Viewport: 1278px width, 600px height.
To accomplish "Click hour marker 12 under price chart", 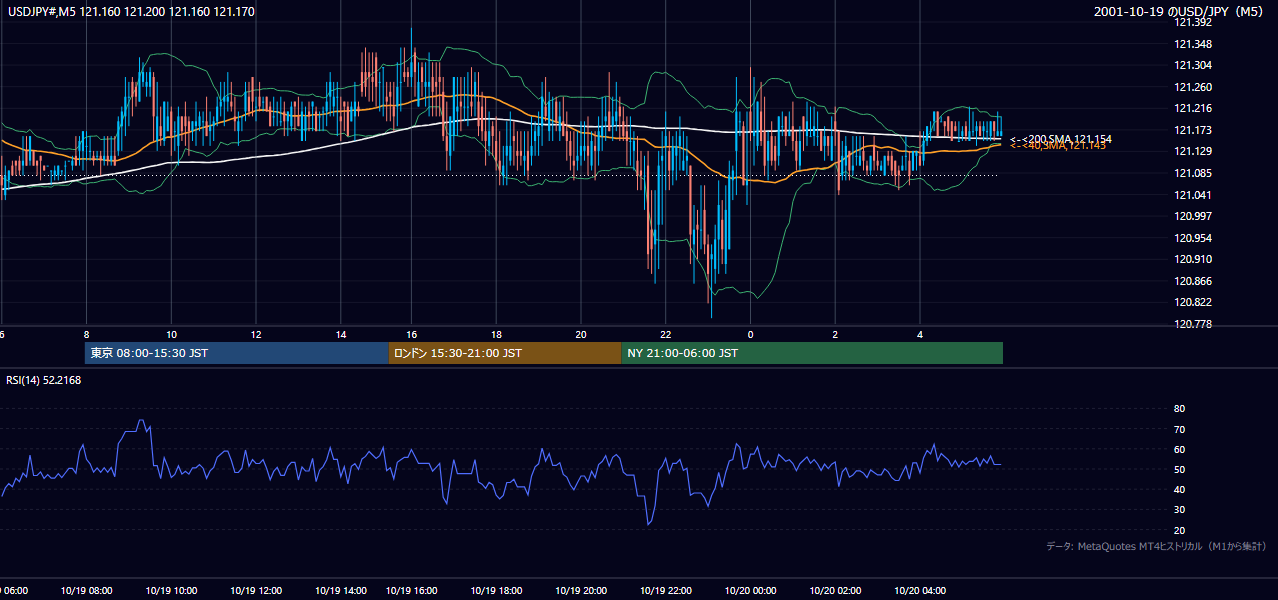I will click(x=256, y=334).
